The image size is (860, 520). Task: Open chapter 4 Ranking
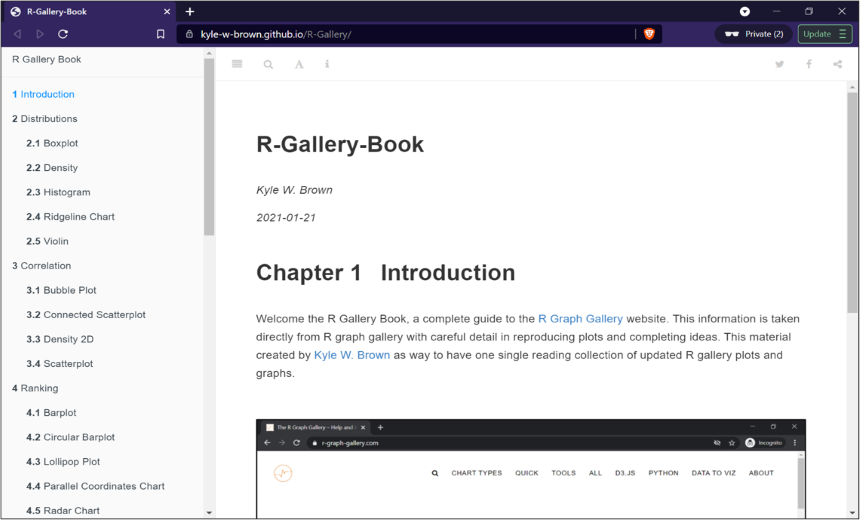(35, 388)
